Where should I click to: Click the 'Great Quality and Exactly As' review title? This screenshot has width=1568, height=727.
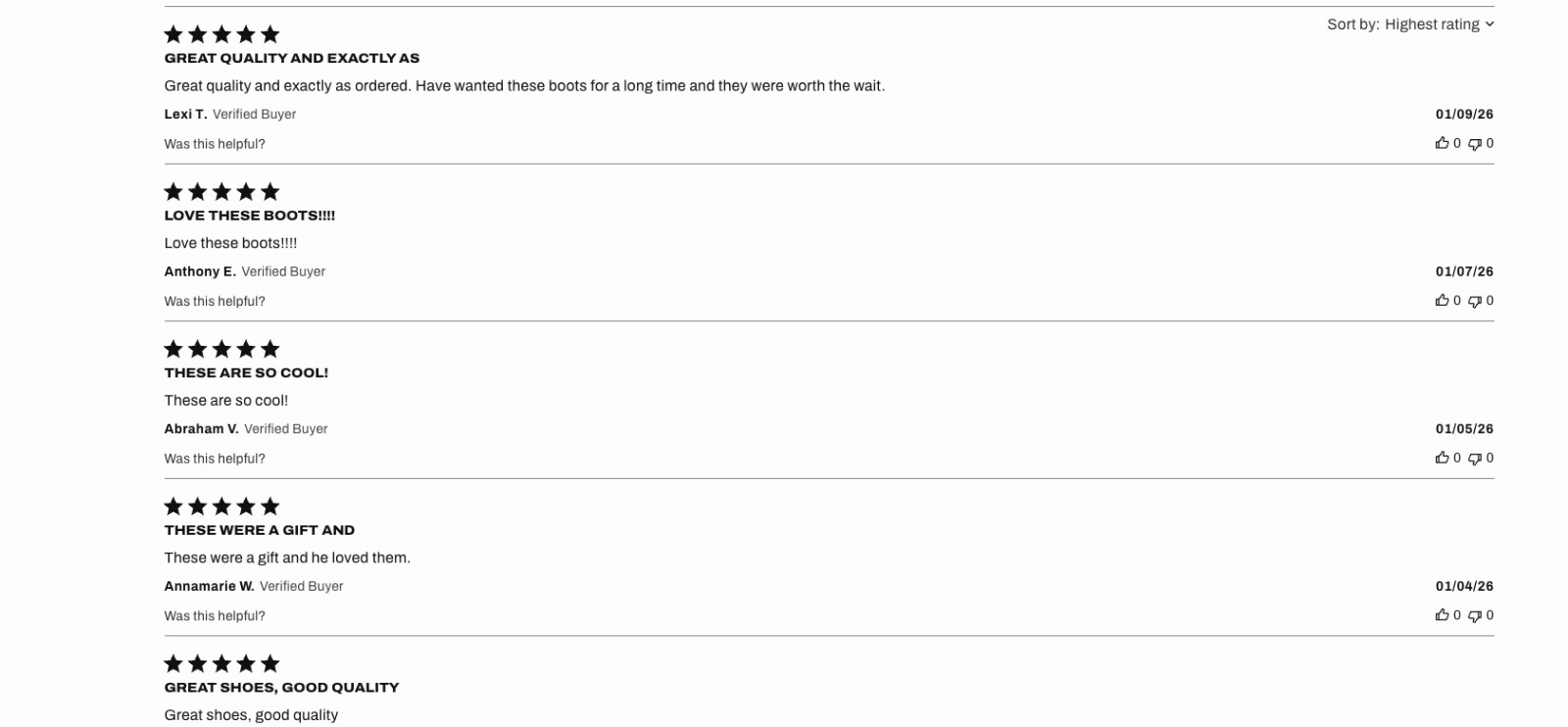(292, 58)
